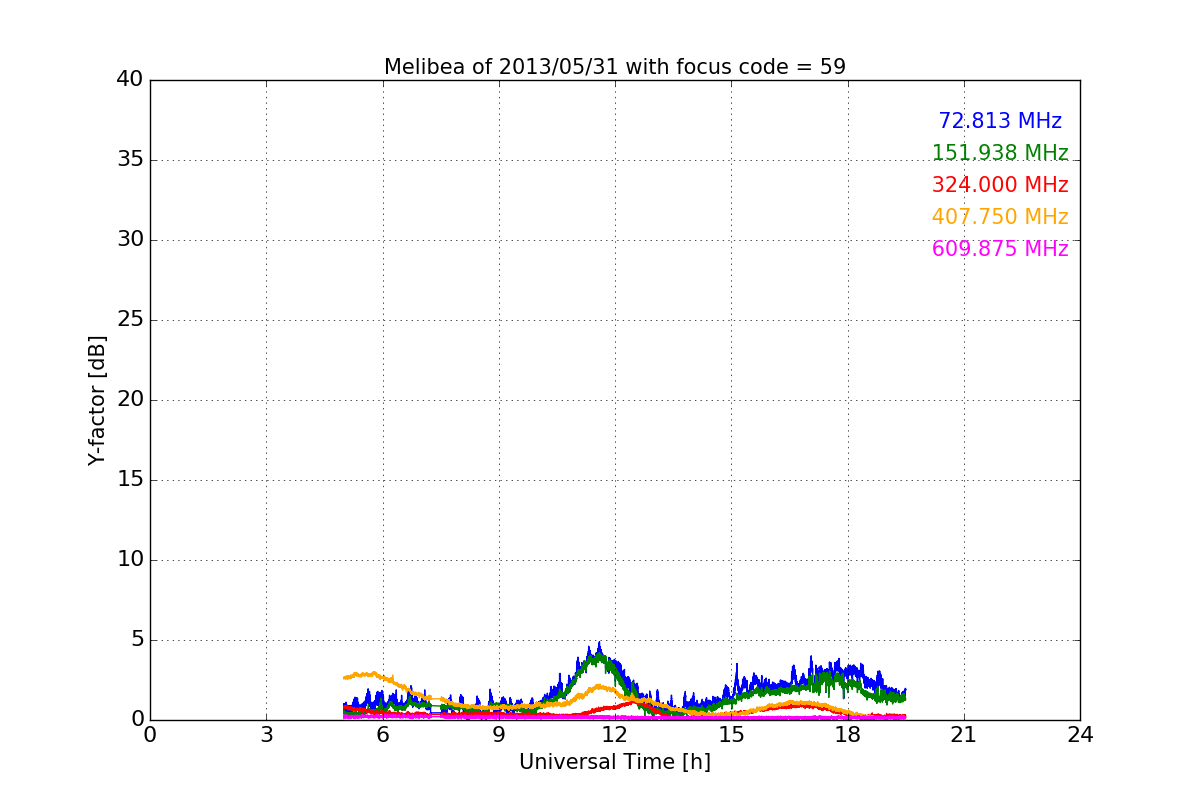The height and width of the screenshot is (800, 1200).
Task: Click the Universal Time [h] axis label
Action: pos(615,762)
